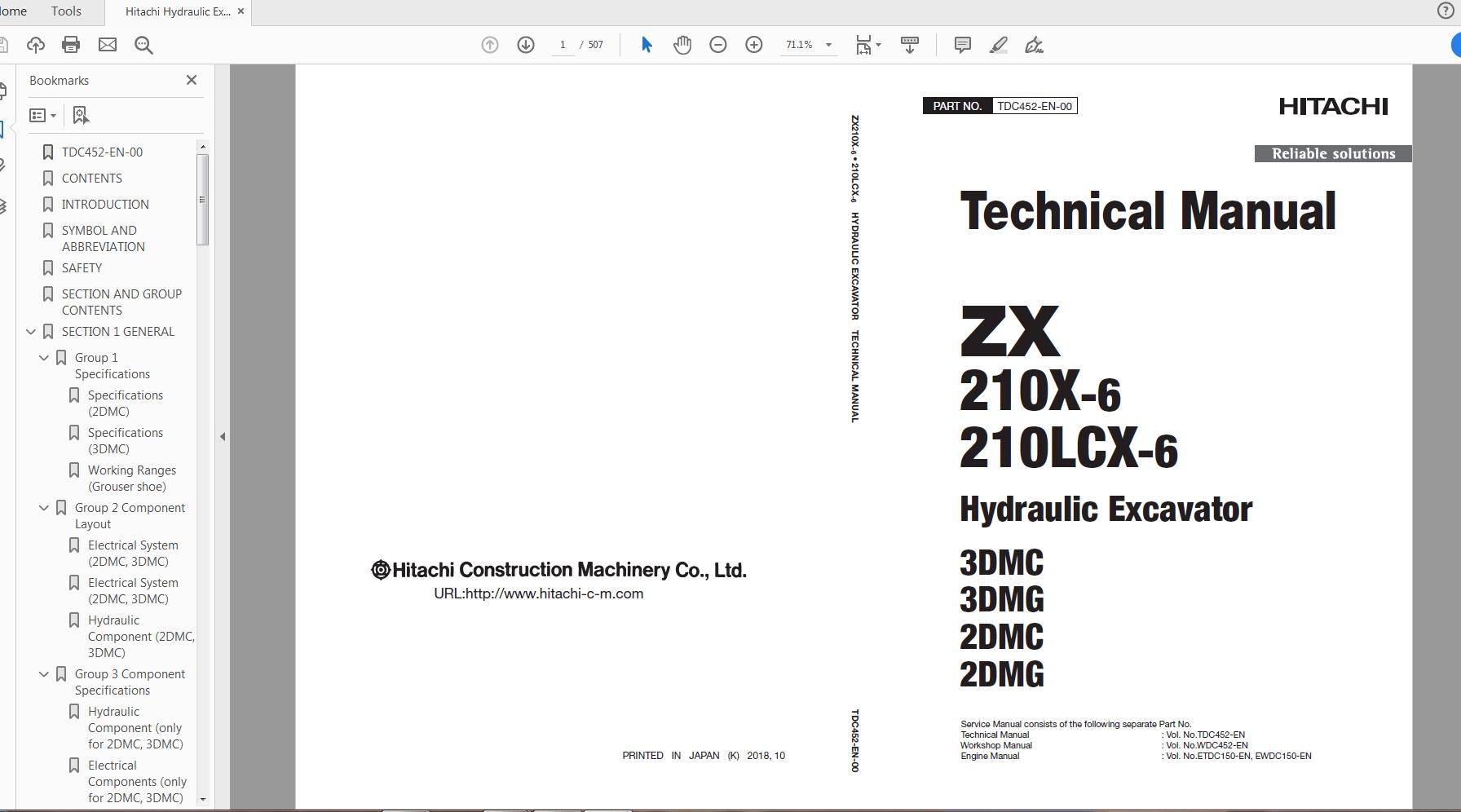Open the help question mark icon
Viewport: 1461px width, 812px height.
(1445, 11)
